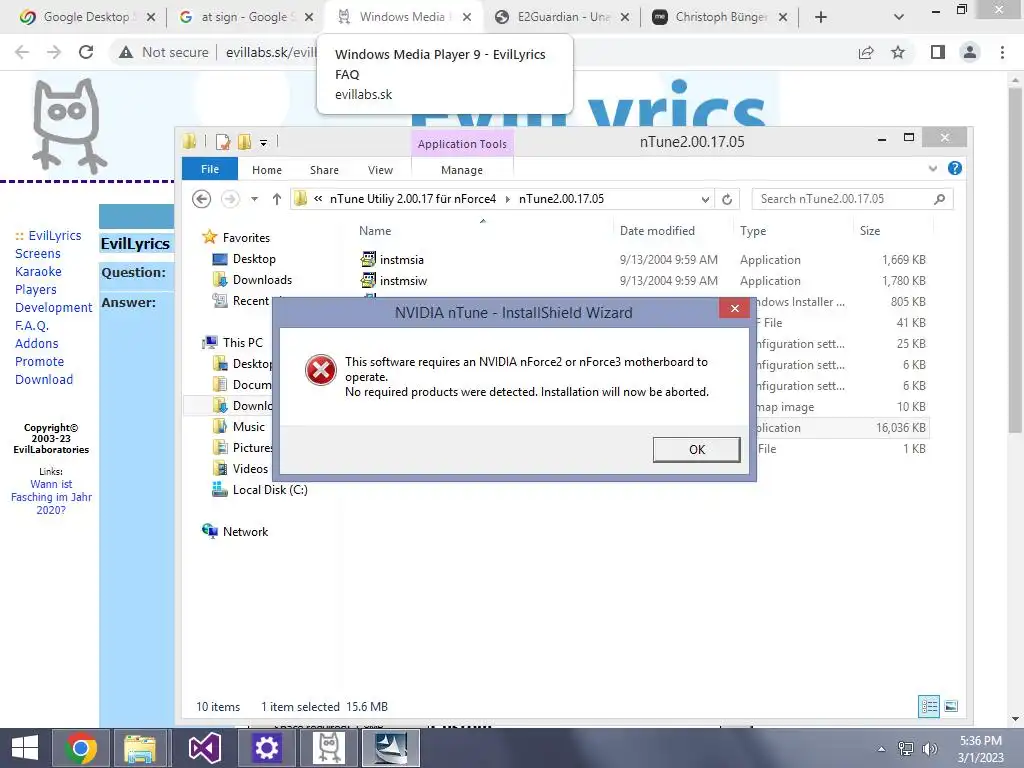Click the Explorer back arrow button
Viewport: 1024px width, 768px height.
pos(202,199)
